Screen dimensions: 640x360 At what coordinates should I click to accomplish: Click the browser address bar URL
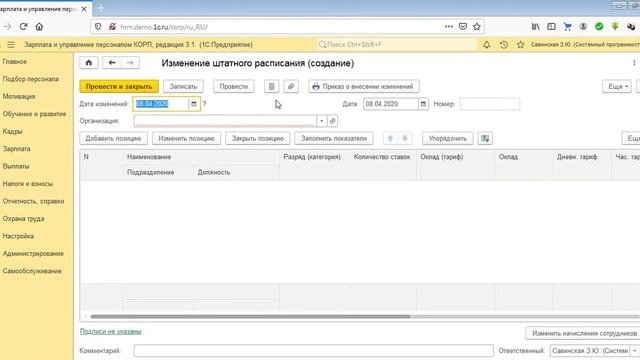click(x=163, y=27)
